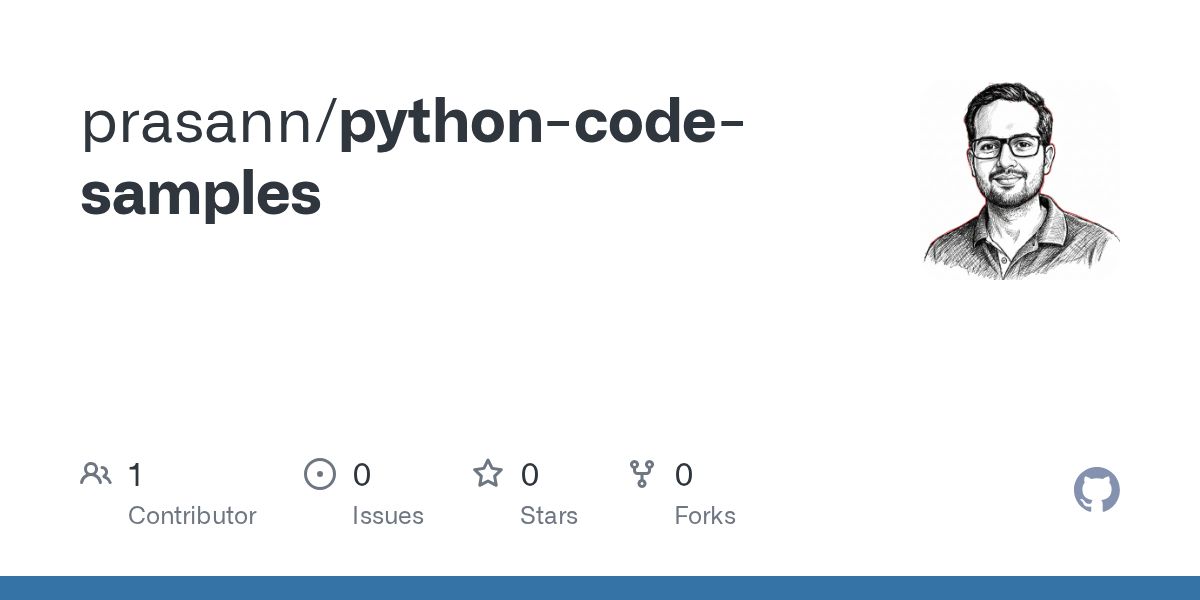The image size is (1200, 600).
Task: Click the blue language bar at bottom
Action: click(600, 588)
